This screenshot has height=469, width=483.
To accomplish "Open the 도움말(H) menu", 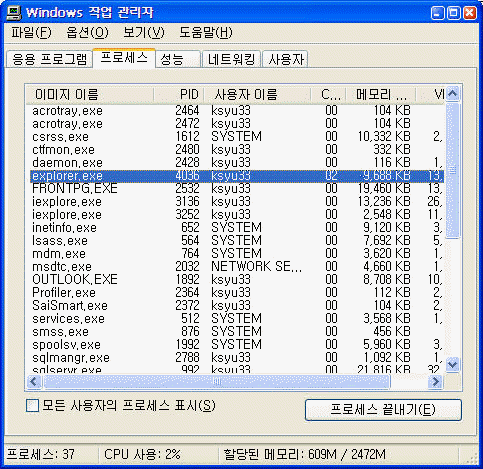I will (x=206, y=33).
